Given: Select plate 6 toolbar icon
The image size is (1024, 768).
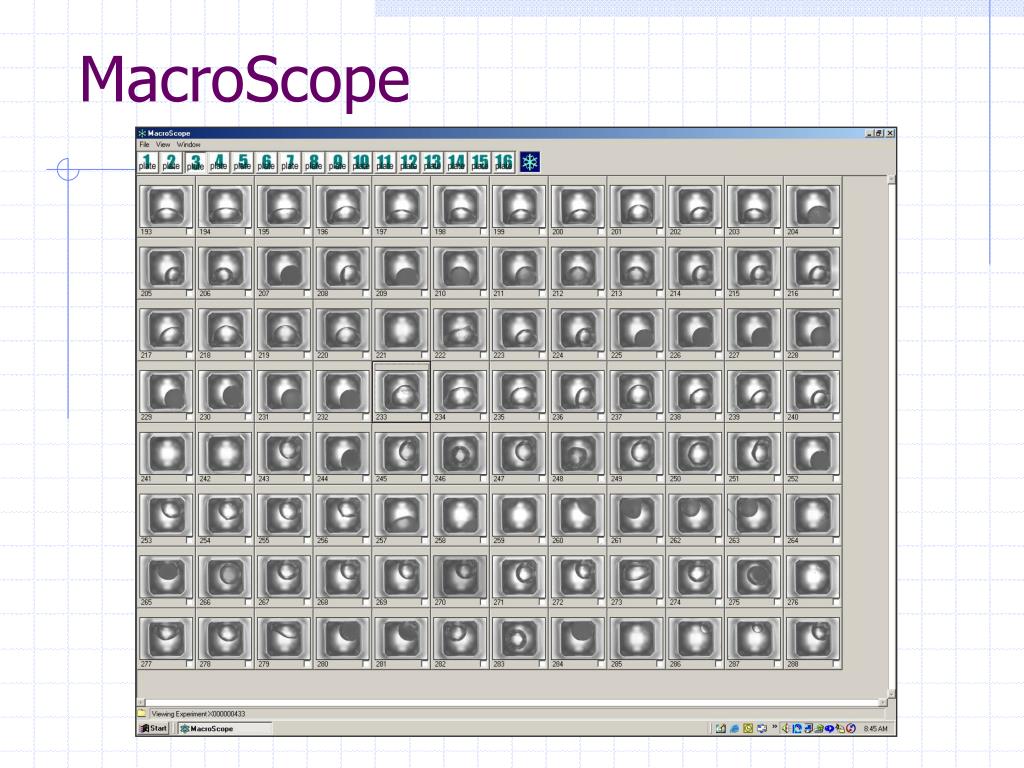Looking at the screenshot, I should tap(266, 162).
